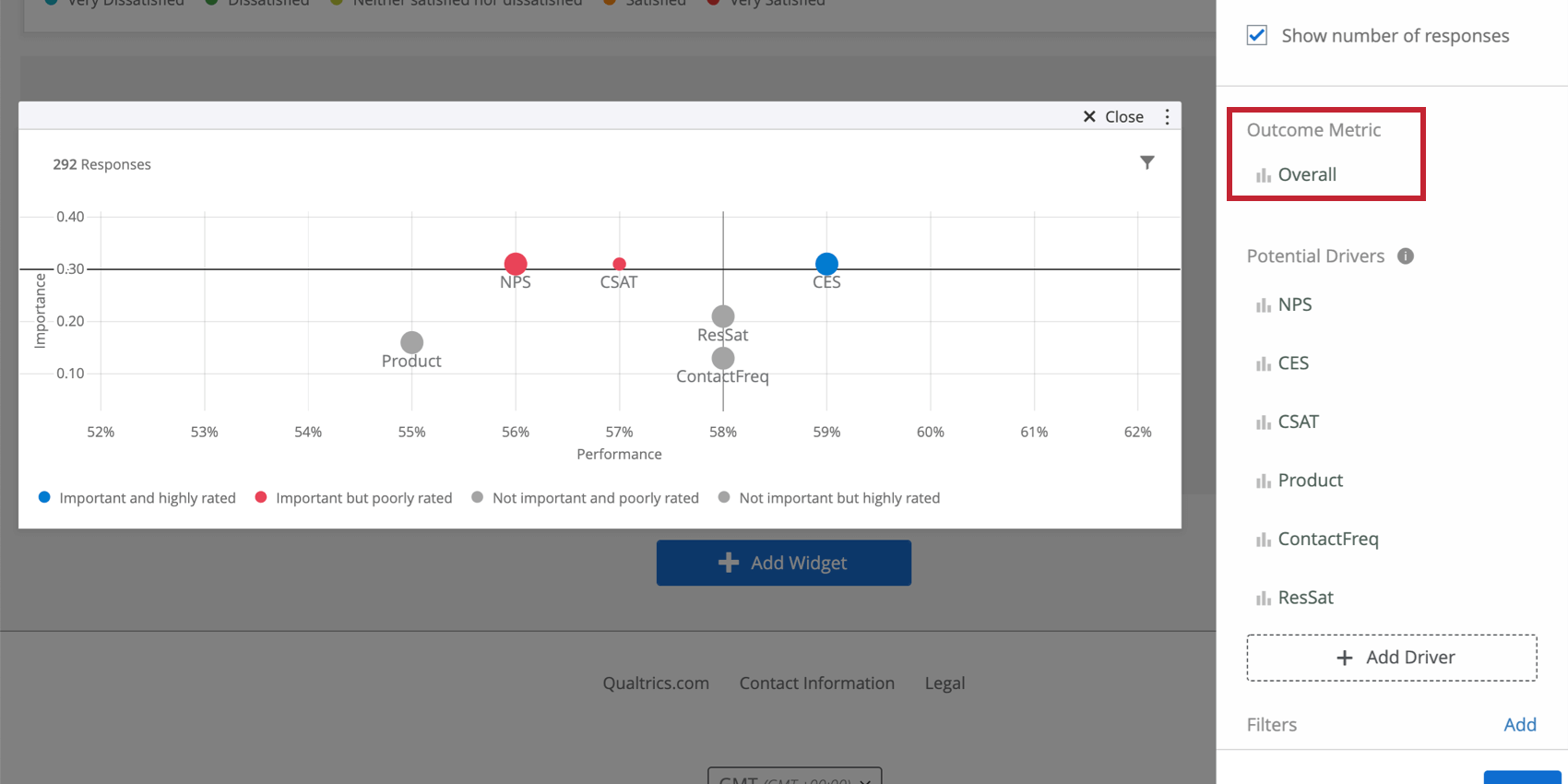Open the GMT timezone dropdown

(x=795, y=778)
